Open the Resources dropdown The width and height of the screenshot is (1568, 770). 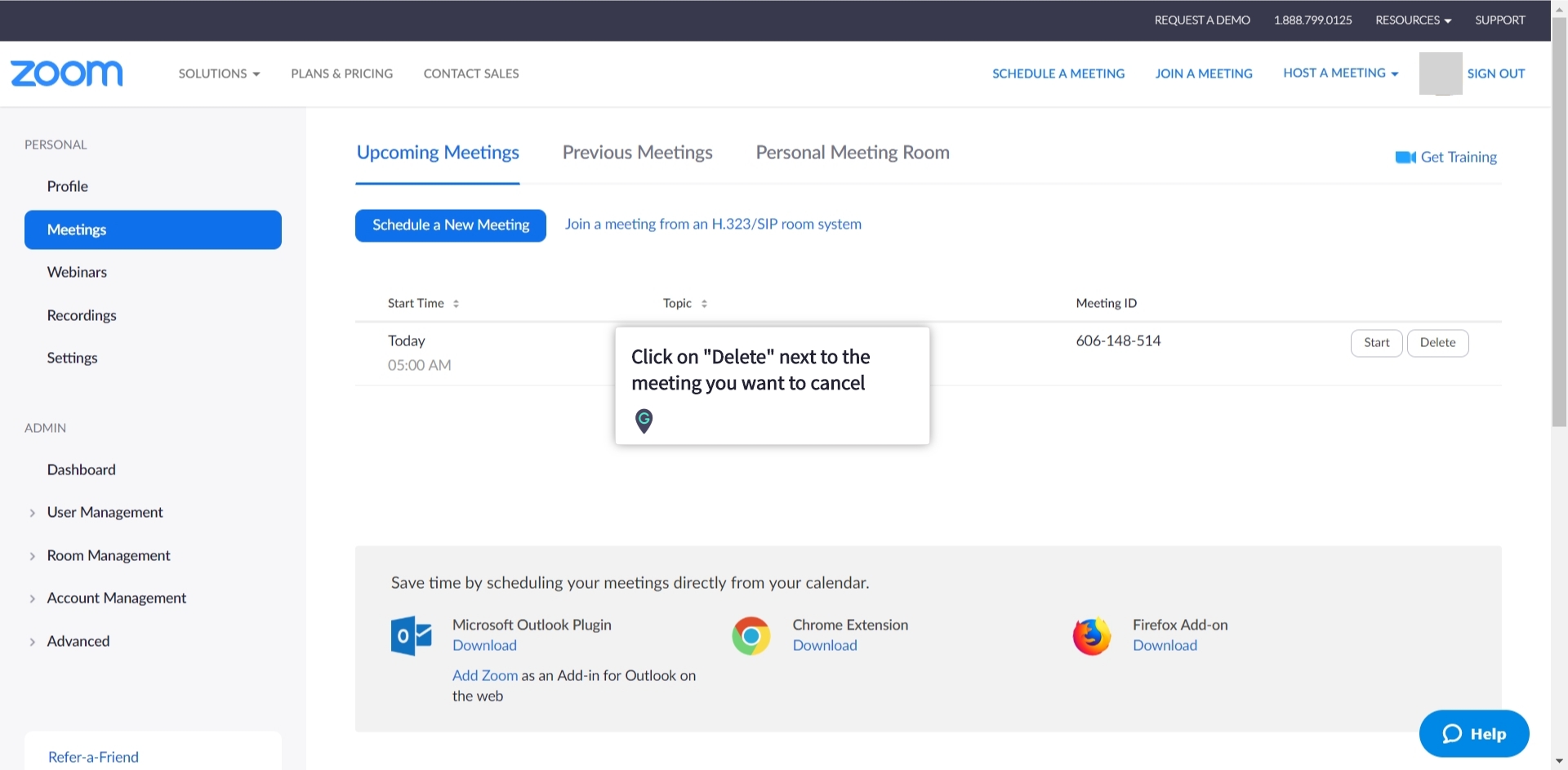click(x=1413, y=20)
